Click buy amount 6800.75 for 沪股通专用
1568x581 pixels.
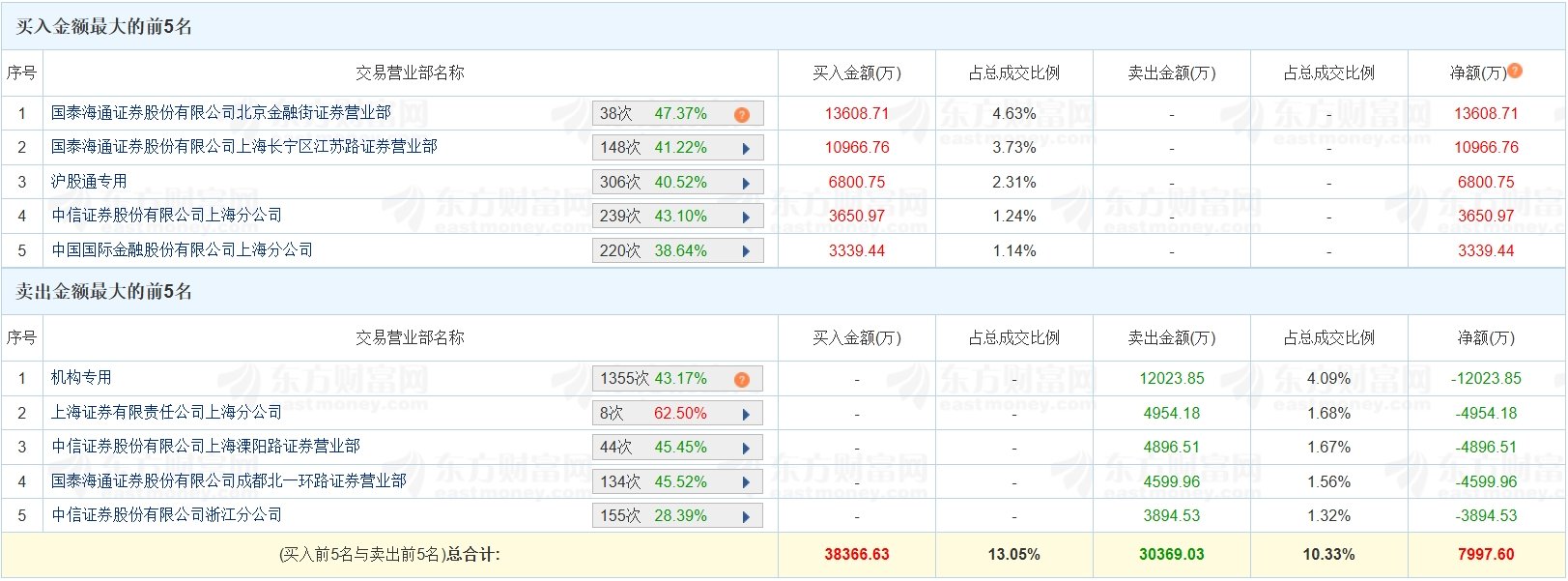(x=857, y=183)
